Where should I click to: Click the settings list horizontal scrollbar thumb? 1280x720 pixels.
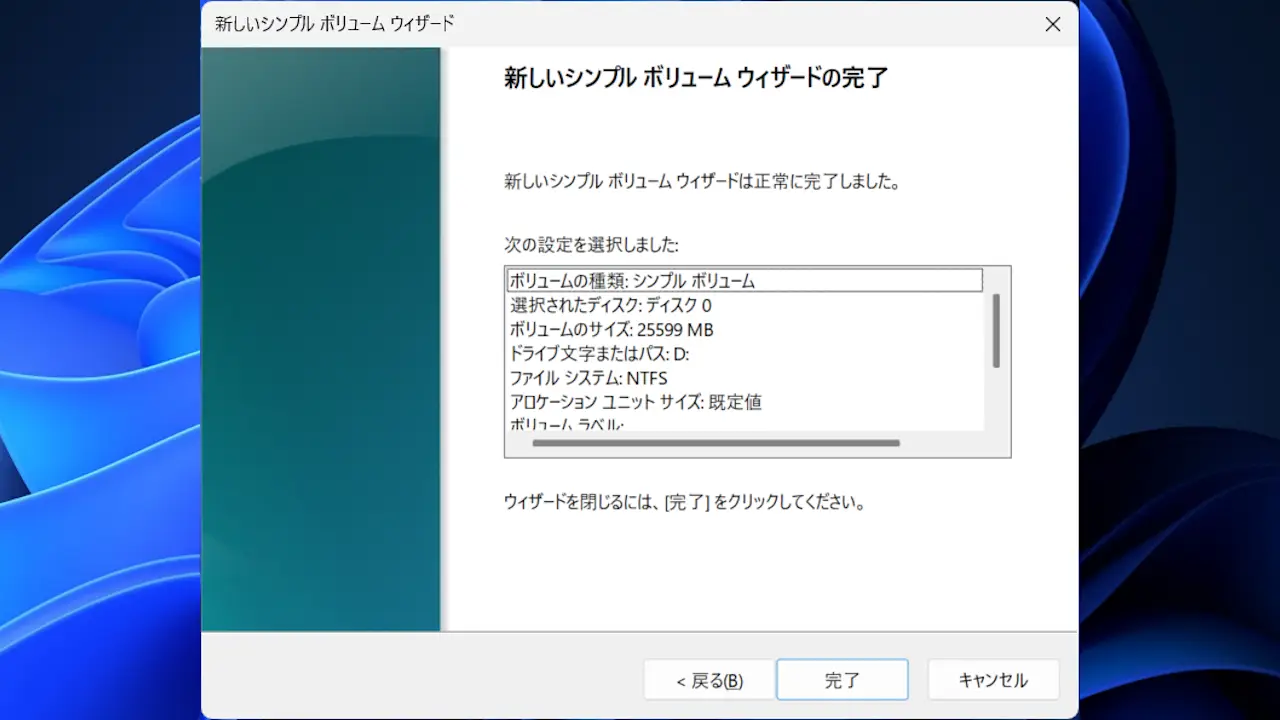(716, 443)
